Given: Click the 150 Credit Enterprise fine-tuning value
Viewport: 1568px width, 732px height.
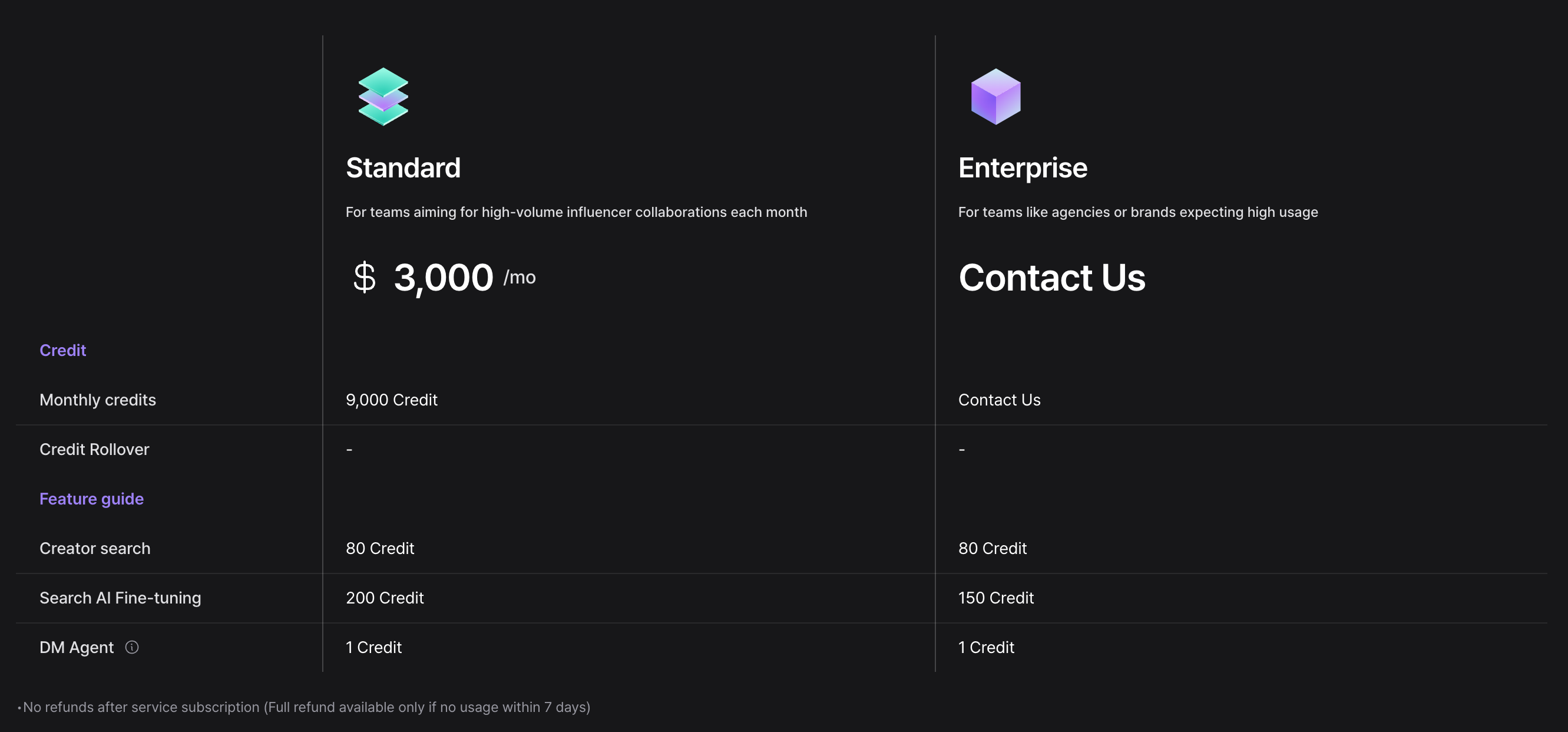Looking at the screenshot, I should [x=996, y=598].
